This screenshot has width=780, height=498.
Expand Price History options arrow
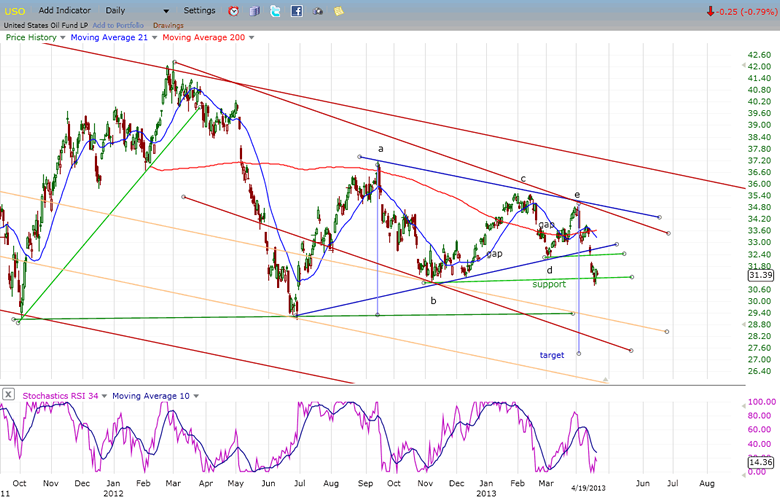click(64, 37)
